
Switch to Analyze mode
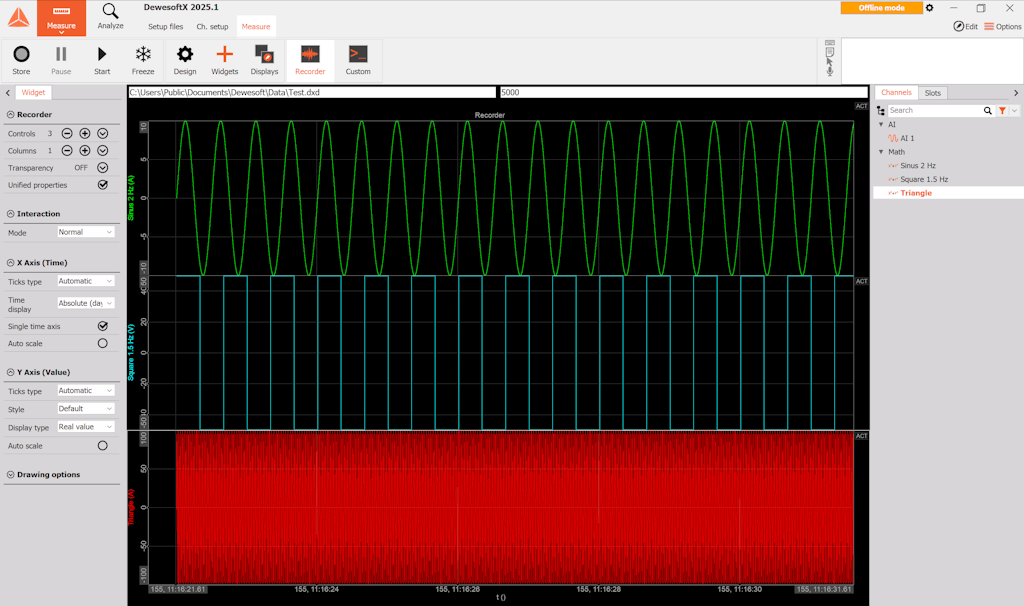(x=110, y=16)
